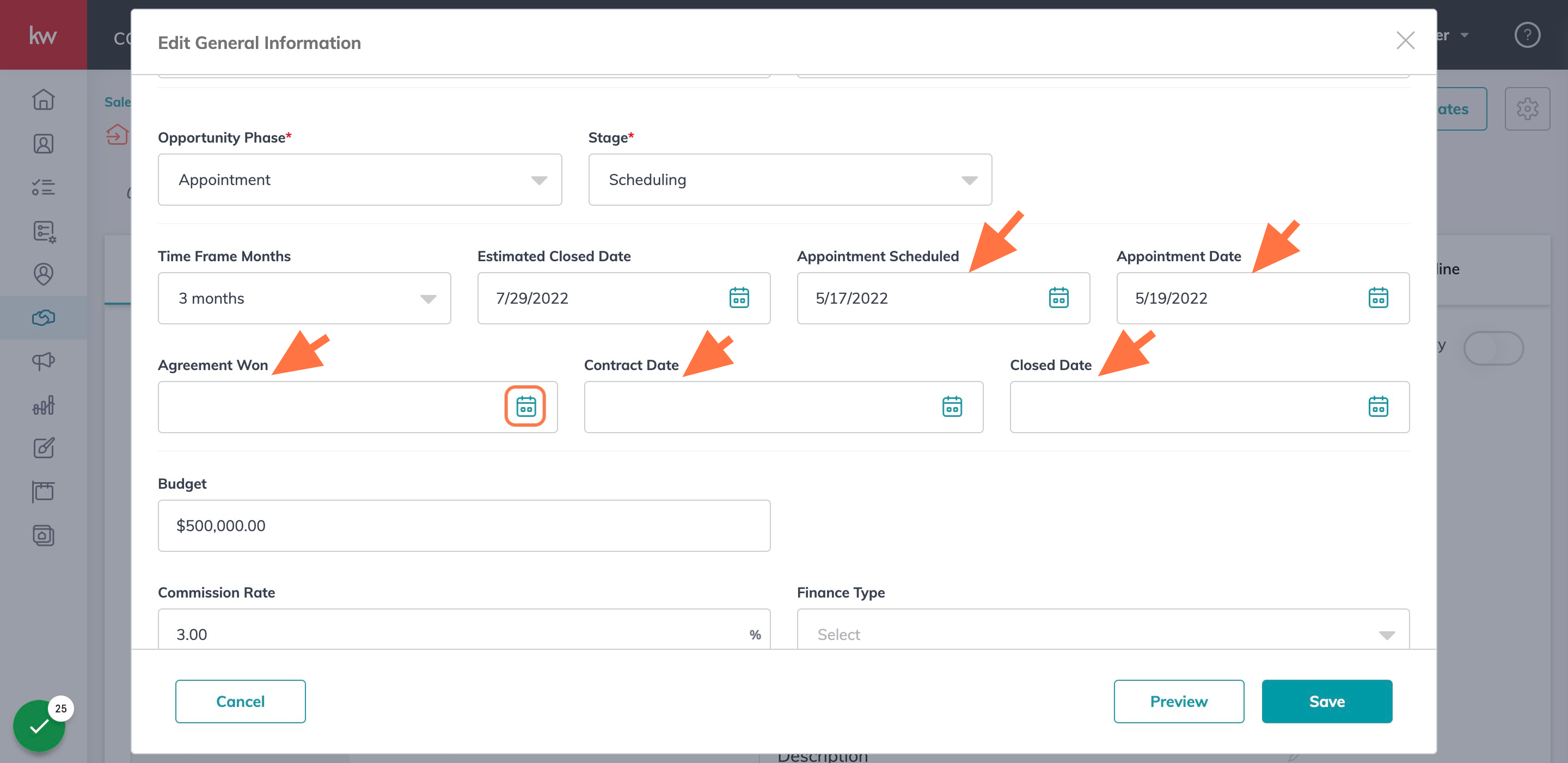This screenshot has height=763, width=1568.
Task: Expand the Opportunity Phase dropdown
Action: [x=360, y=180]
